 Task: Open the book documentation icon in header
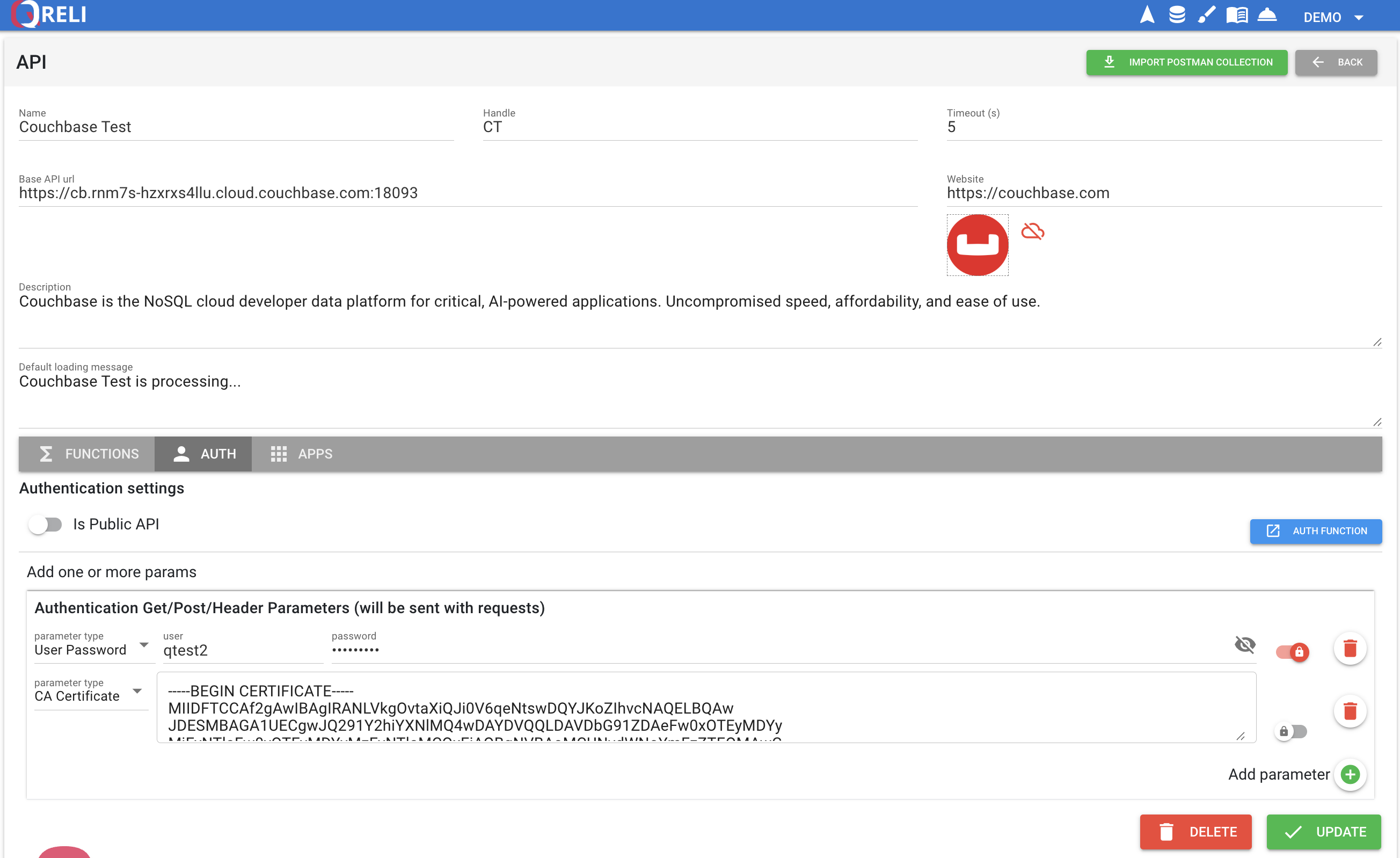[x=1237, y=15]
